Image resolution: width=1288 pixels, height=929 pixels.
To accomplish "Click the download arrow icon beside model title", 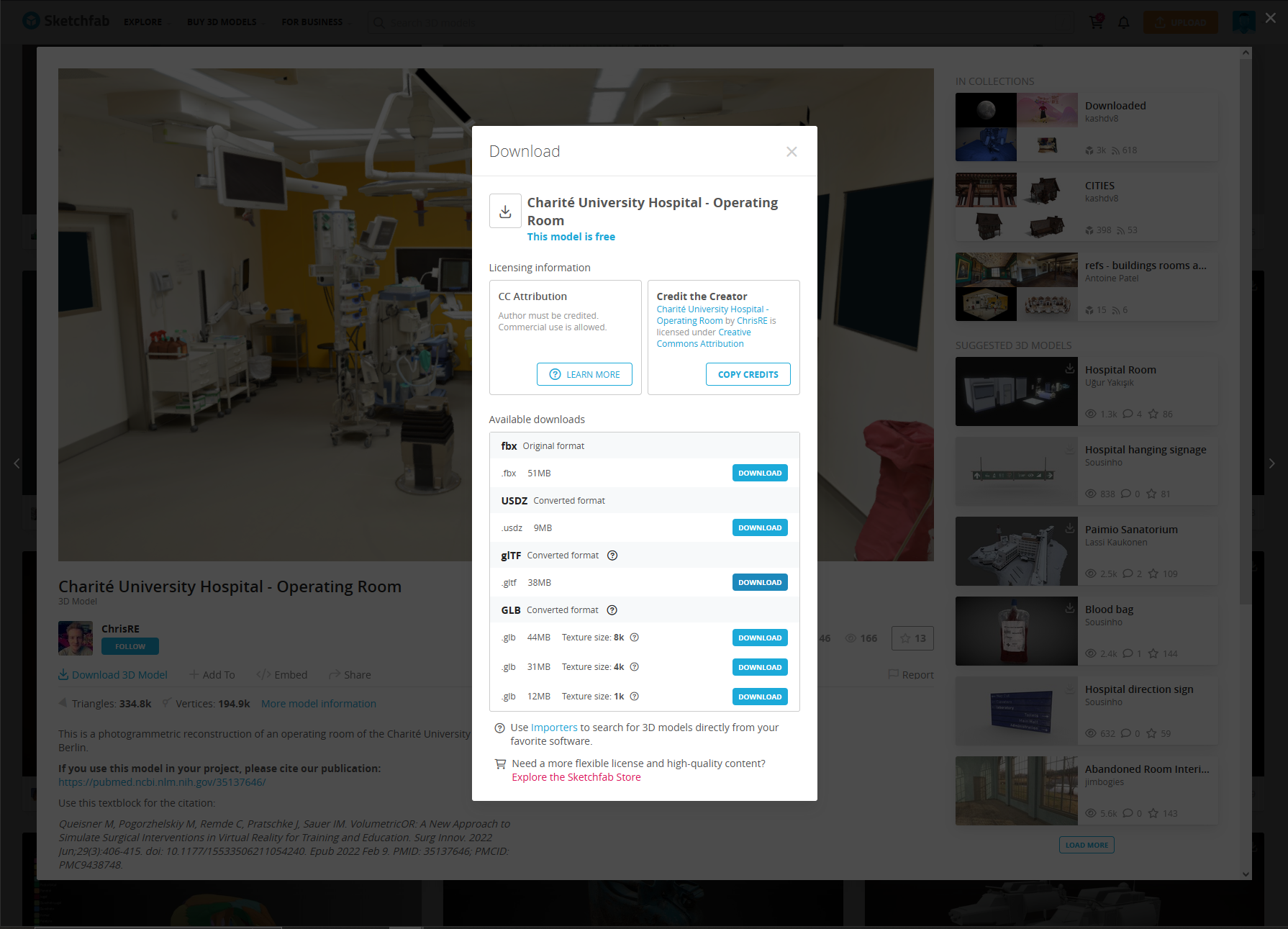I will tap(505, 211).
